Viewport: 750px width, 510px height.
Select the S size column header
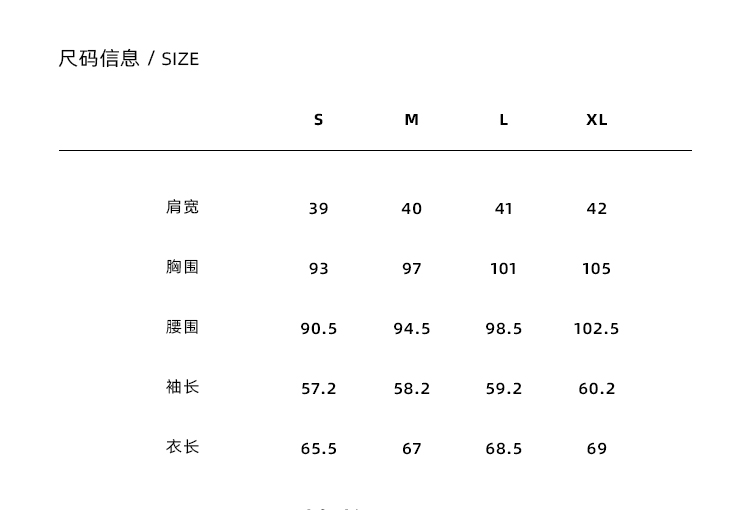point(319,120)
